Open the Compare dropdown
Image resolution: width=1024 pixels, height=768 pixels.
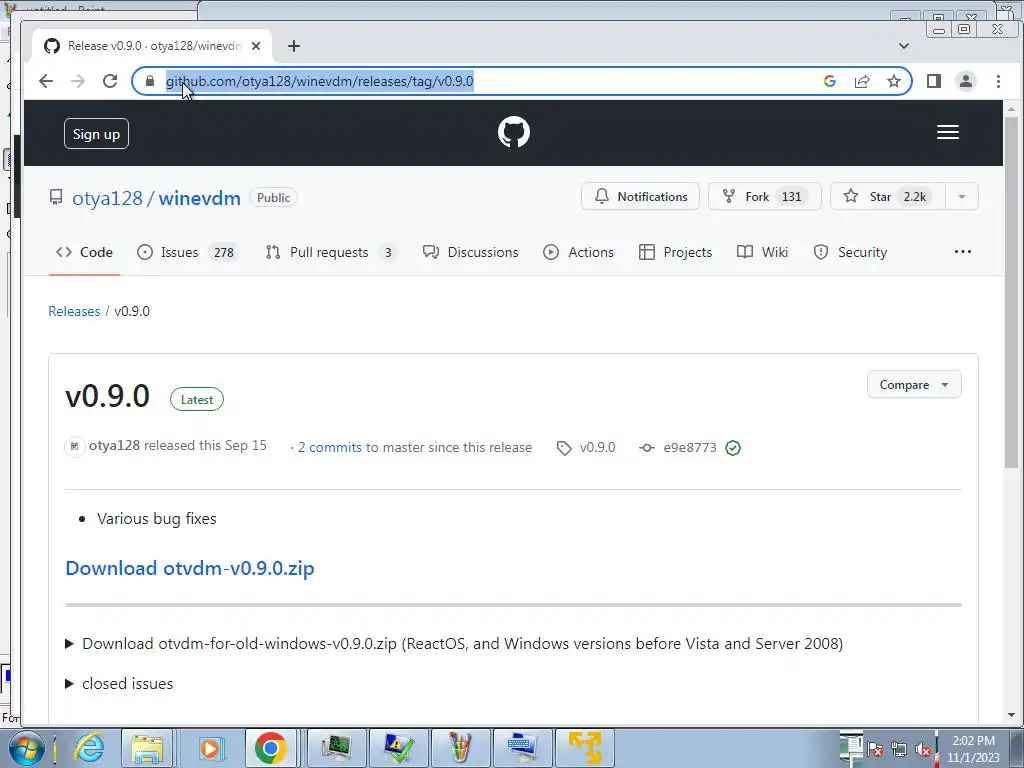pyautogui.click(x=914, y=385)
